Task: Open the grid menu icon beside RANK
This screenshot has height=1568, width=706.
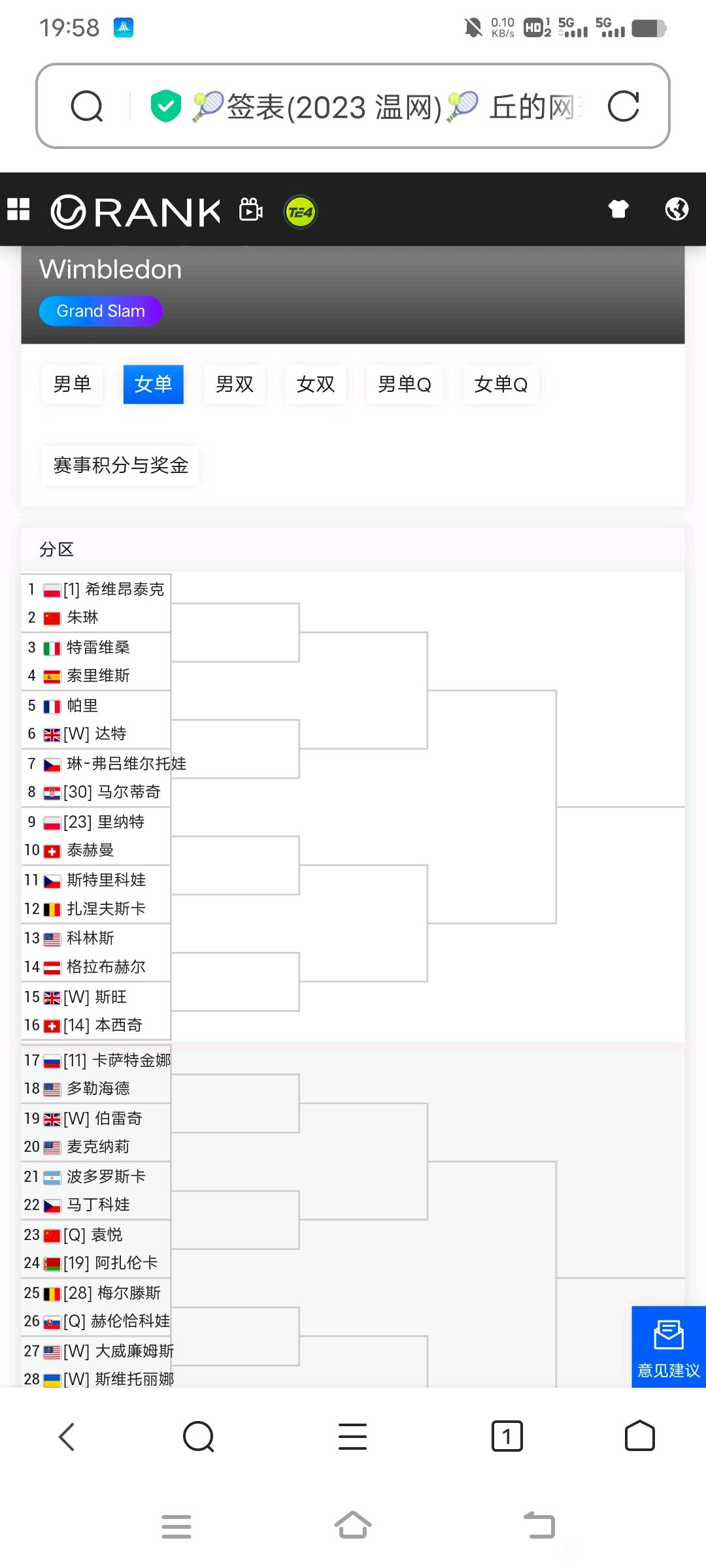Action: (x=18, y=210)
